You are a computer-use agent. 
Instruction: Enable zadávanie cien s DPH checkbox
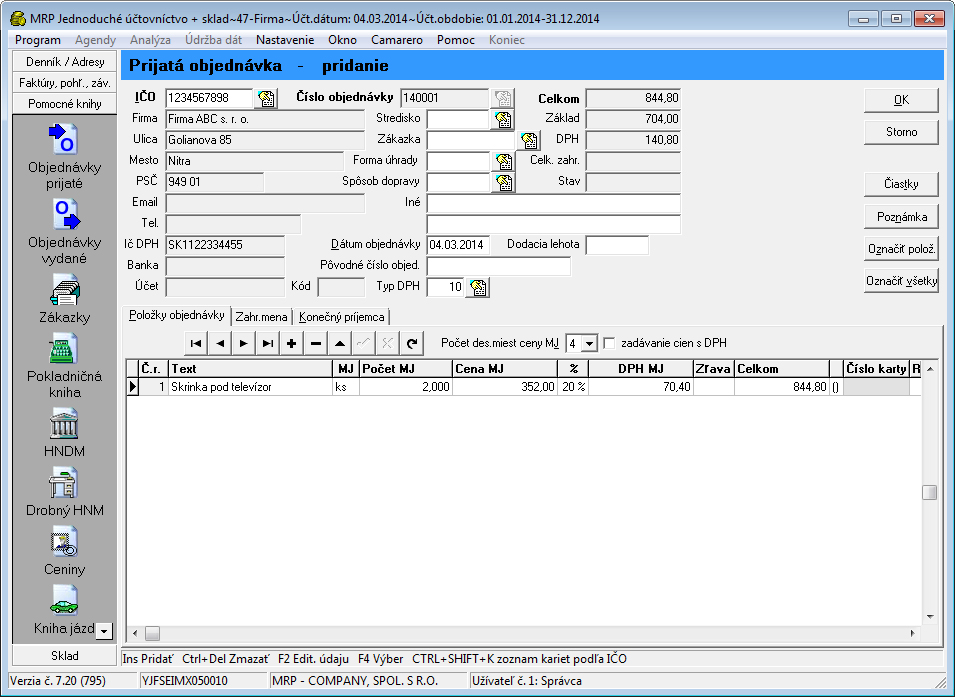[x=610, y=343]
